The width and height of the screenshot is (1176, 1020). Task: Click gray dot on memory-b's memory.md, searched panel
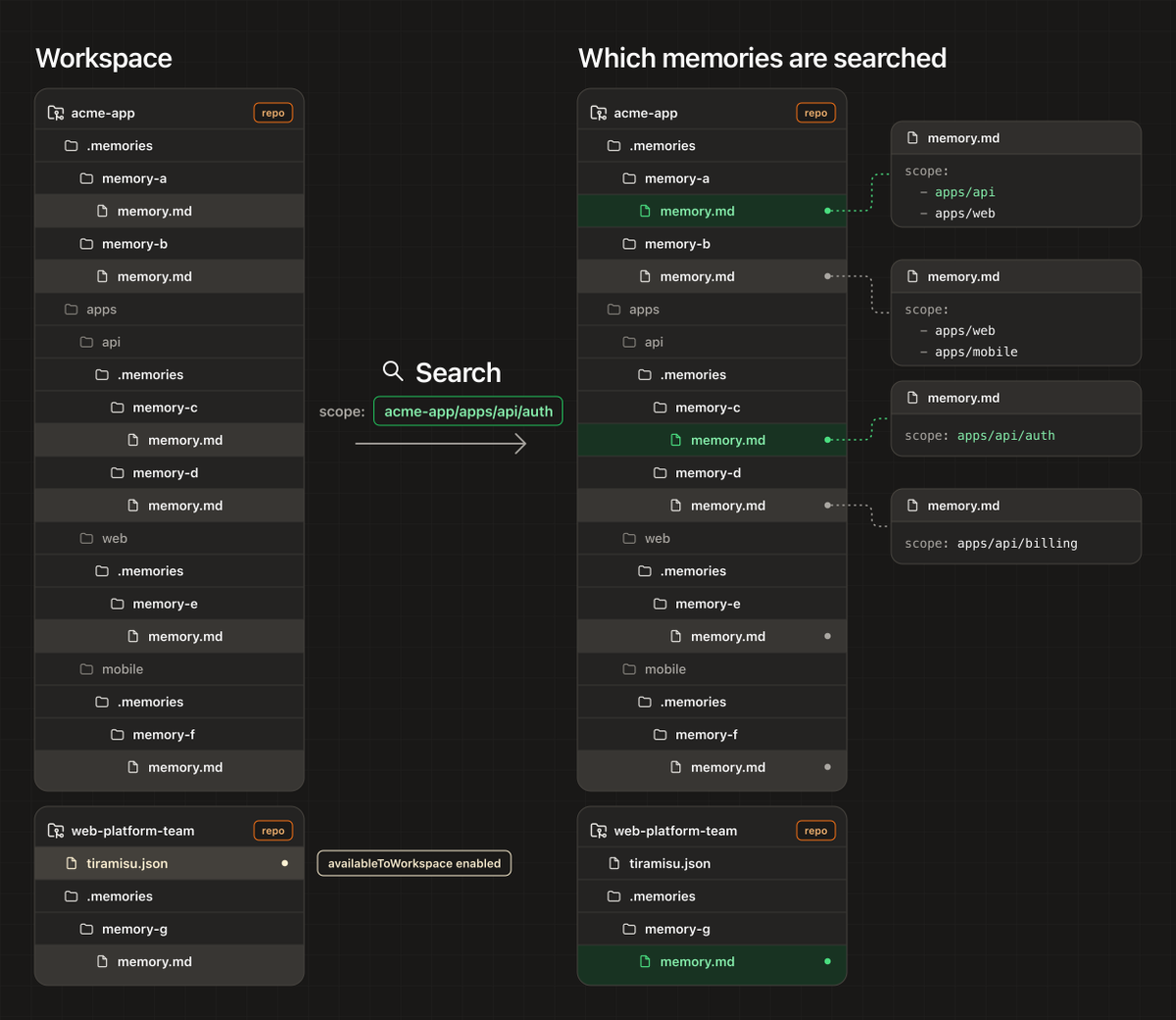click(828, 276)
